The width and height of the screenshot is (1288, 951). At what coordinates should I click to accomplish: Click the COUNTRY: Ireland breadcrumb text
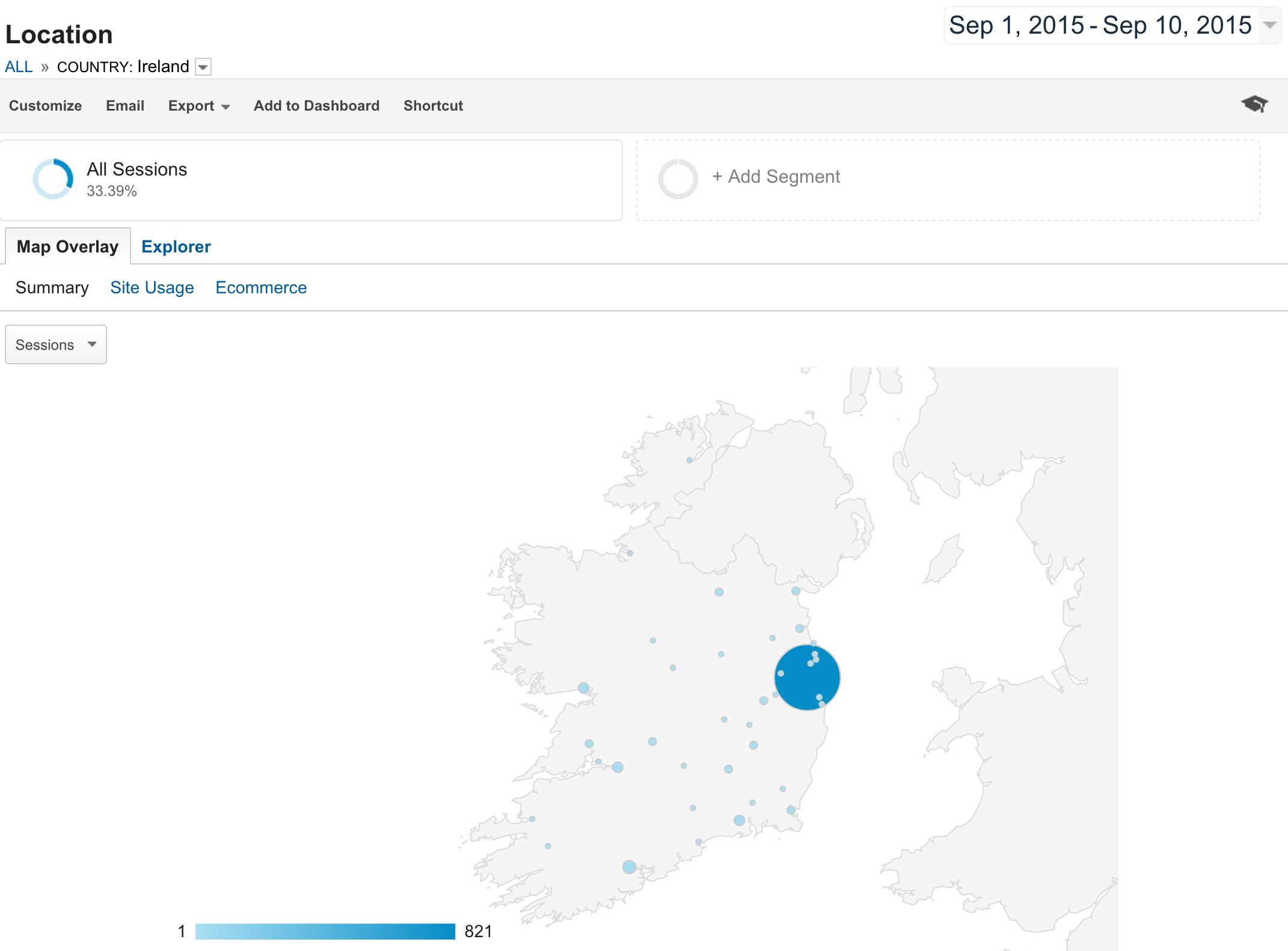click(x=123, y=67)
